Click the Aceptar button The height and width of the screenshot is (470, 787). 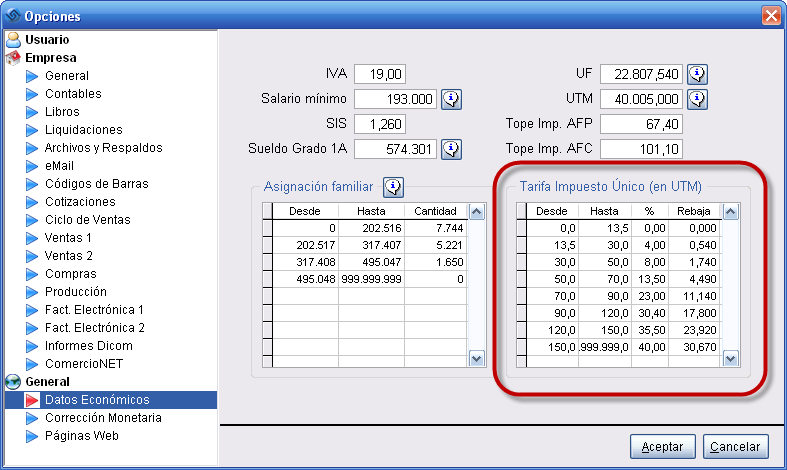click(x=663, y=446)
